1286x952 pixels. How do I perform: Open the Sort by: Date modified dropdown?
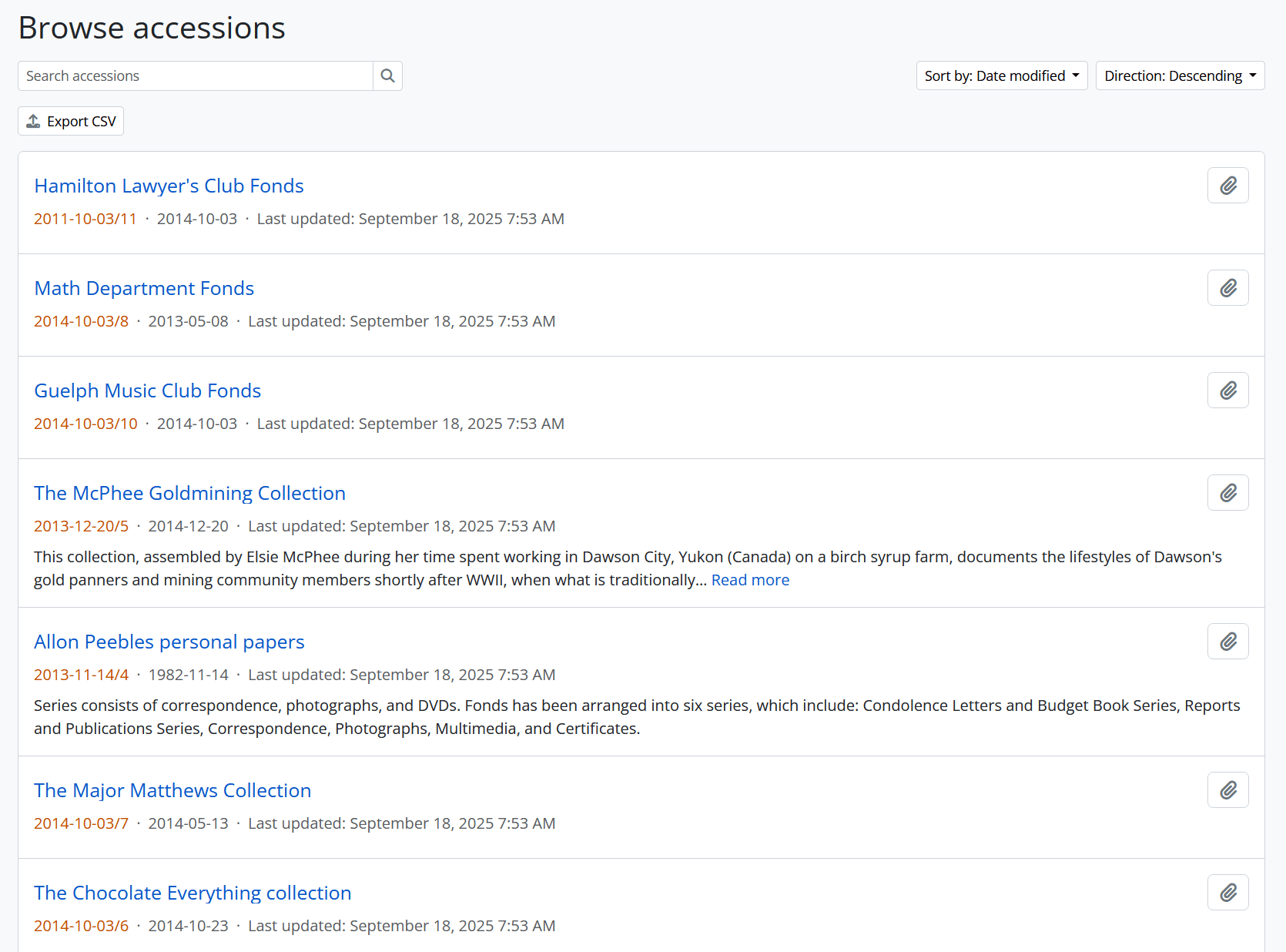(x=1001, y=75)
